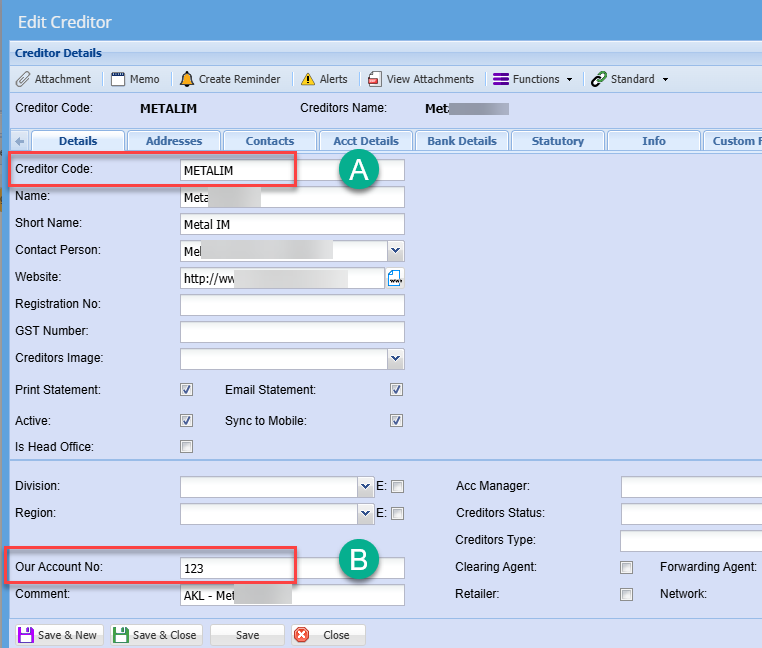Open Alerts warning icon
Screen dimensions: 762x648
[308, 79]
